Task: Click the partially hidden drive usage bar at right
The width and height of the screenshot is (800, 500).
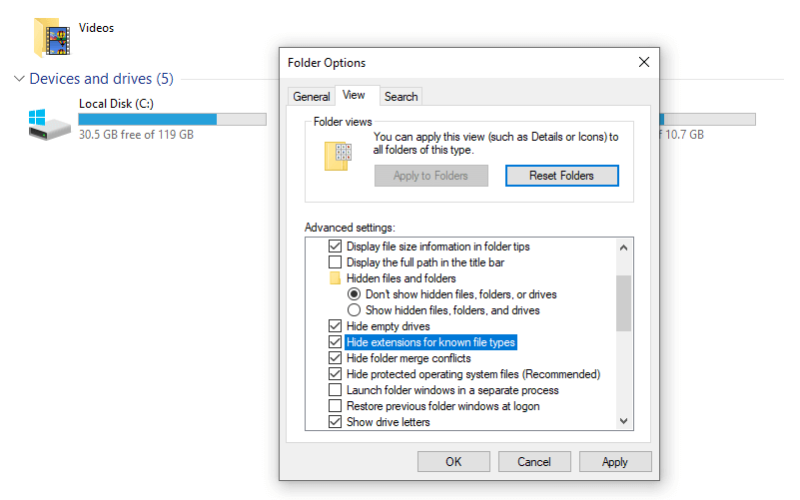Action: click(x=708, y=119)
